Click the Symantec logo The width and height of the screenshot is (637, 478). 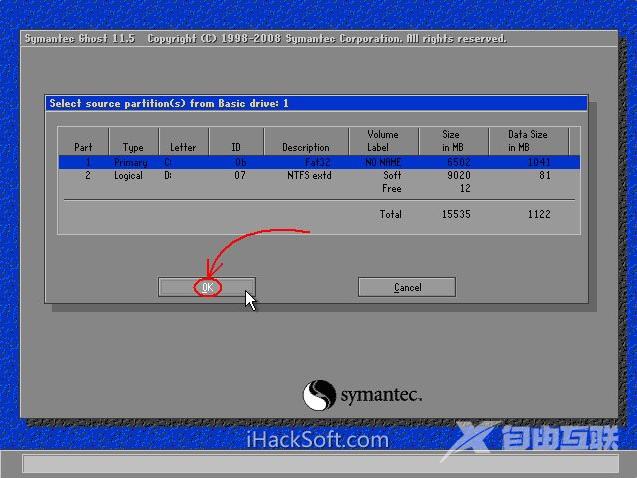click(x=362, y=395)
